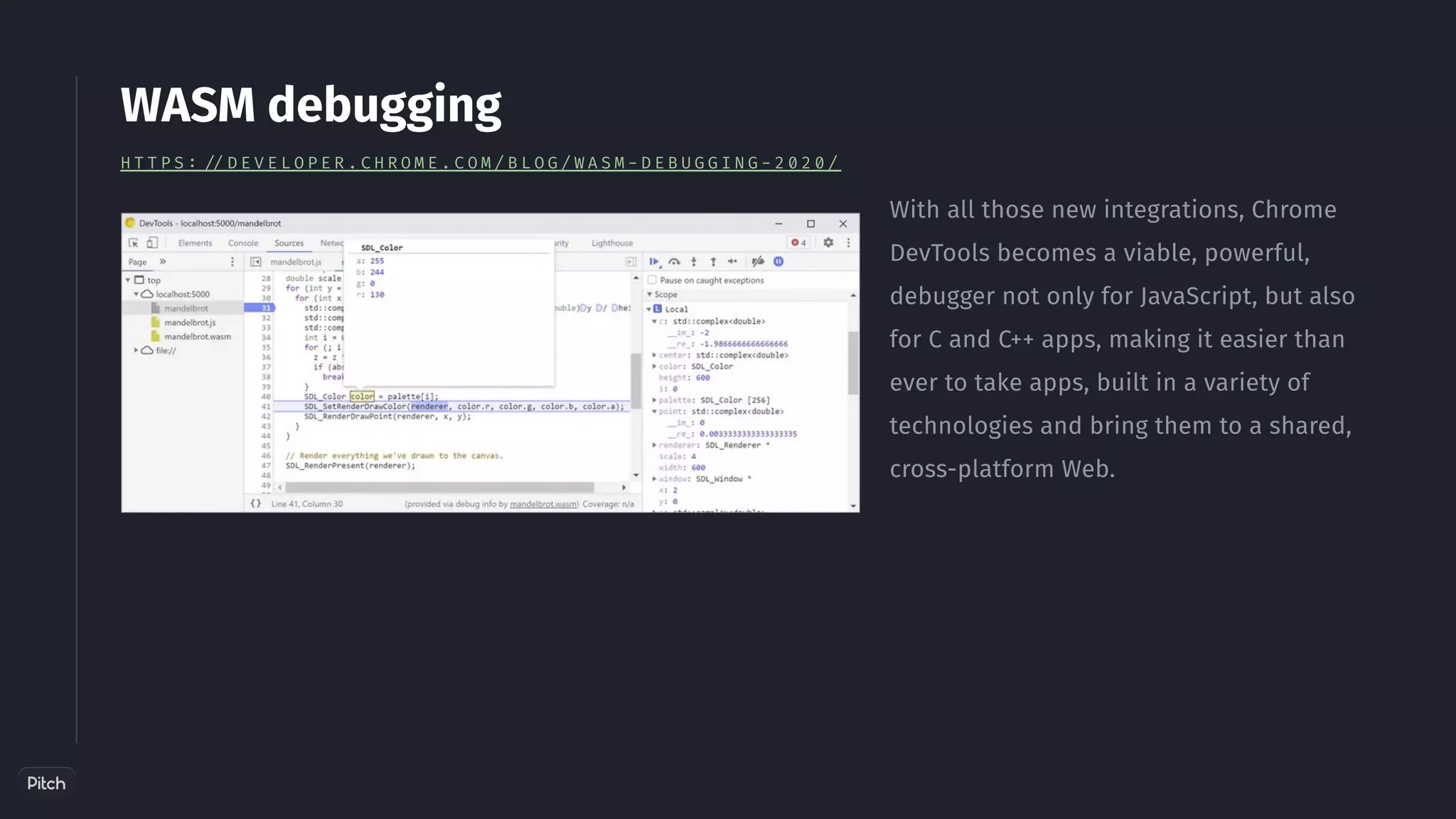Image resolution: width=1456 pixels, height=819 pixels.
Task: Expand the window SDL_Window variable
Action: coord(654,479)
